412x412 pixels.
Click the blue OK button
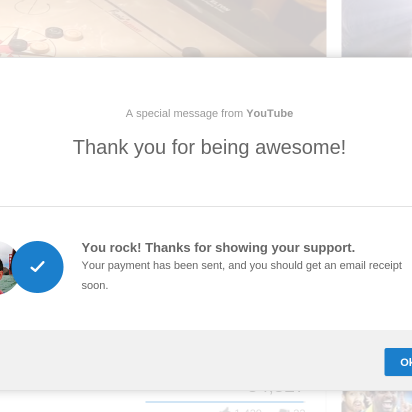pyautogui.click(x=398, y=362)
